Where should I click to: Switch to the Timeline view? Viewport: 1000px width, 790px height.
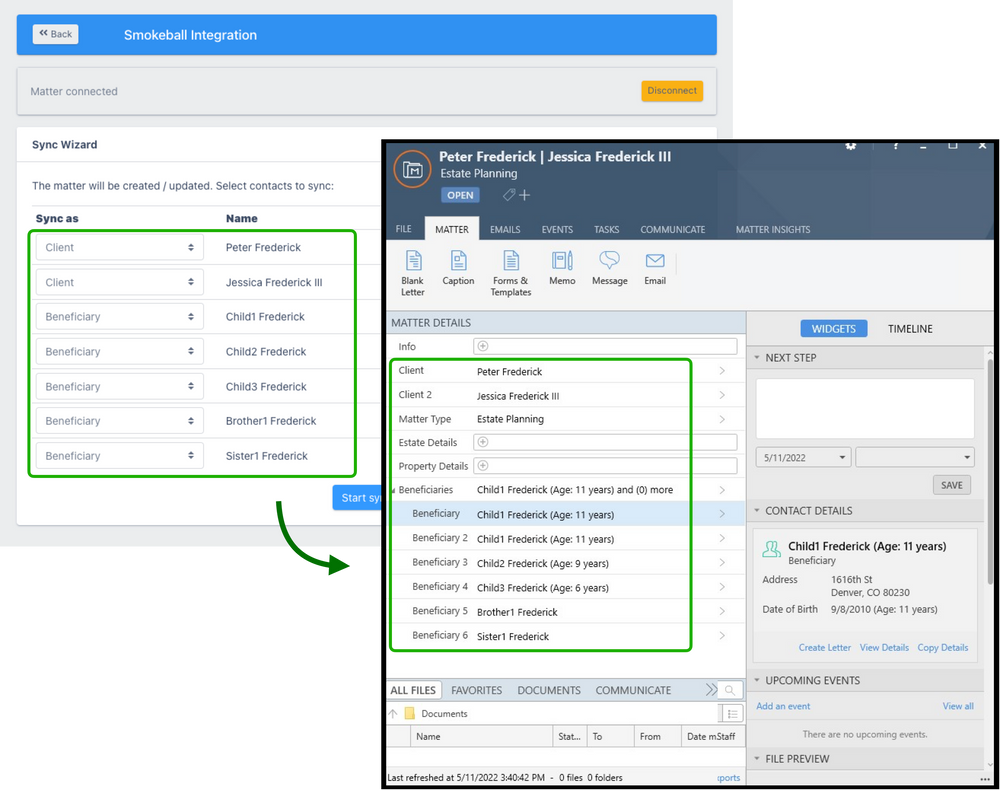click(x=909, y=329)
